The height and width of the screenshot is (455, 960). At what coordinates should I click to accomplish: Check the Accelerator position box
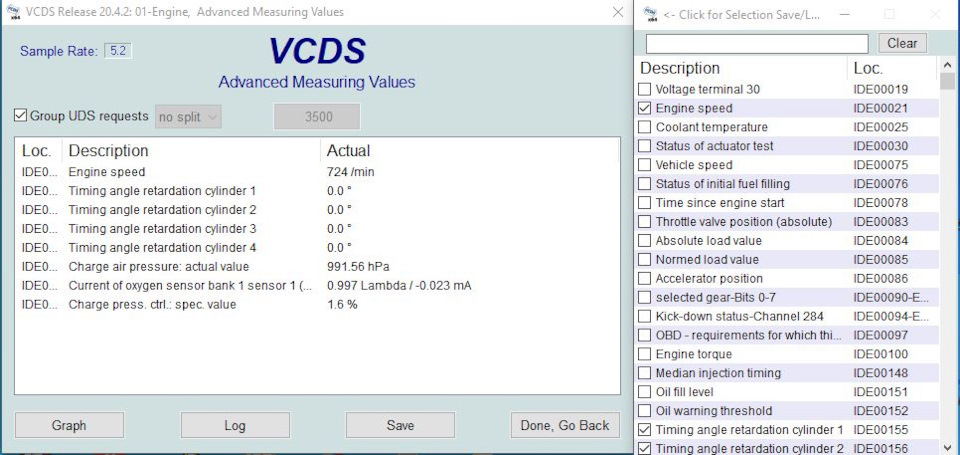click(x=645, y=279)
